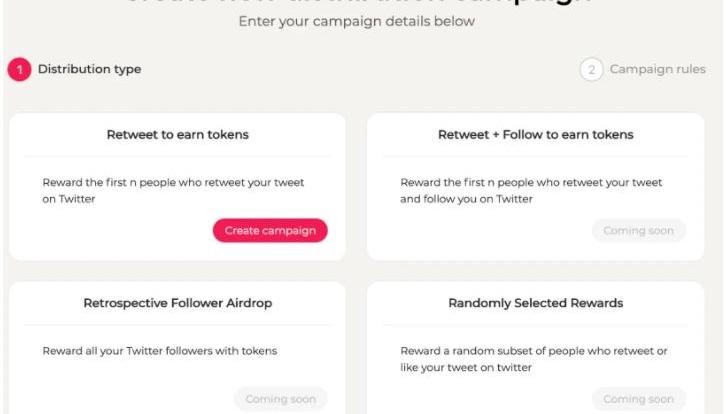Screen dimensions: 726x414
Task: Select the Randomly Selected Rewards heading
Action: tap(536, 303)
